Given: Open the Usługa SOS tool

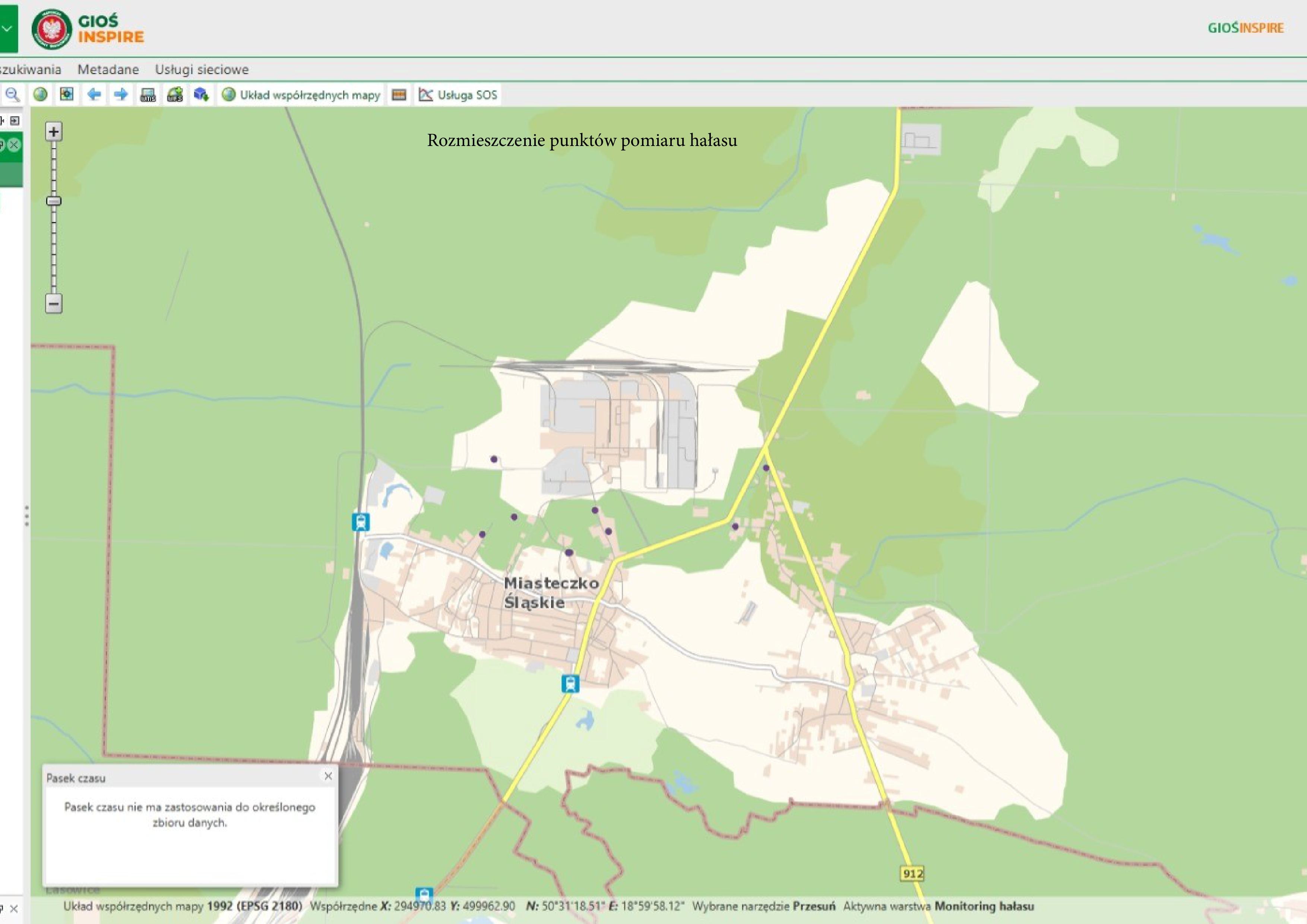Looking at the screenshot, I should [x=458, y=95].
